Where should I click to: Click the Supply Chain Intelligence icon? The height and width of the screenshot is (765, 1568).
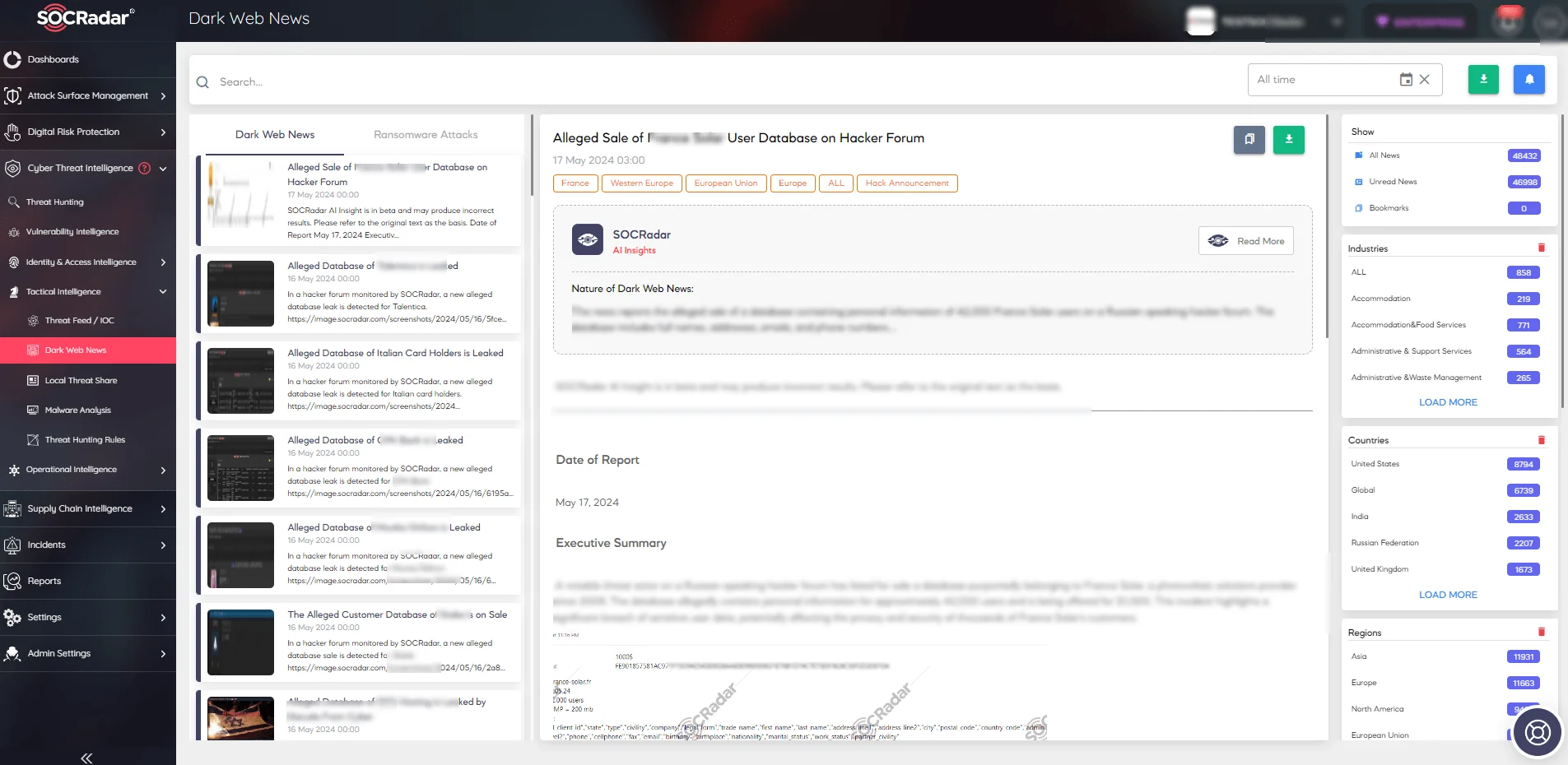[12, 509]
